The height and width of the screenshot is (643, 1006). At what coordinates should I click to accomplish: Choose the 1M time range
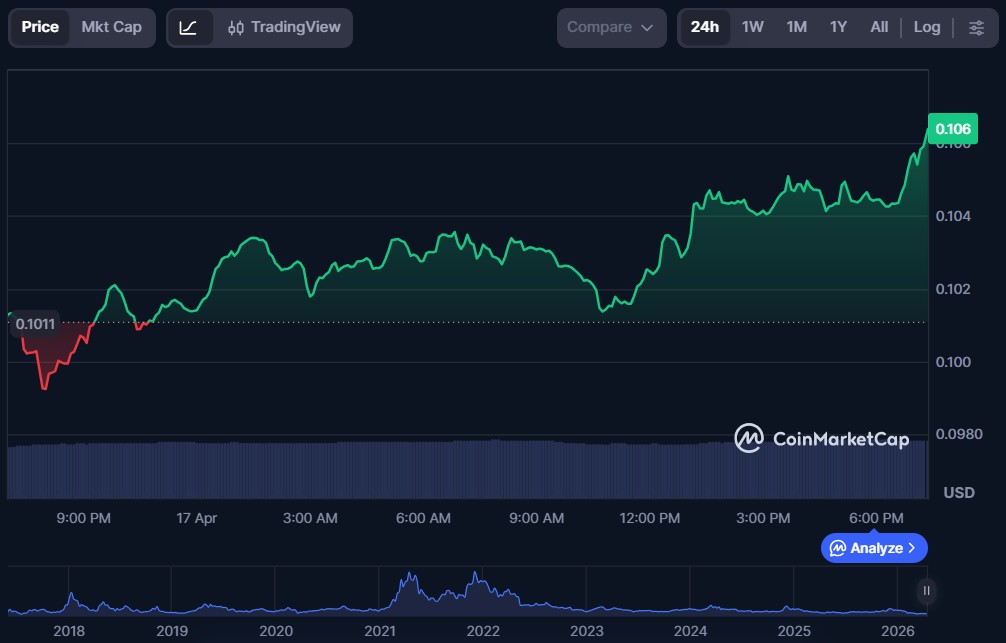coord(796,27)
